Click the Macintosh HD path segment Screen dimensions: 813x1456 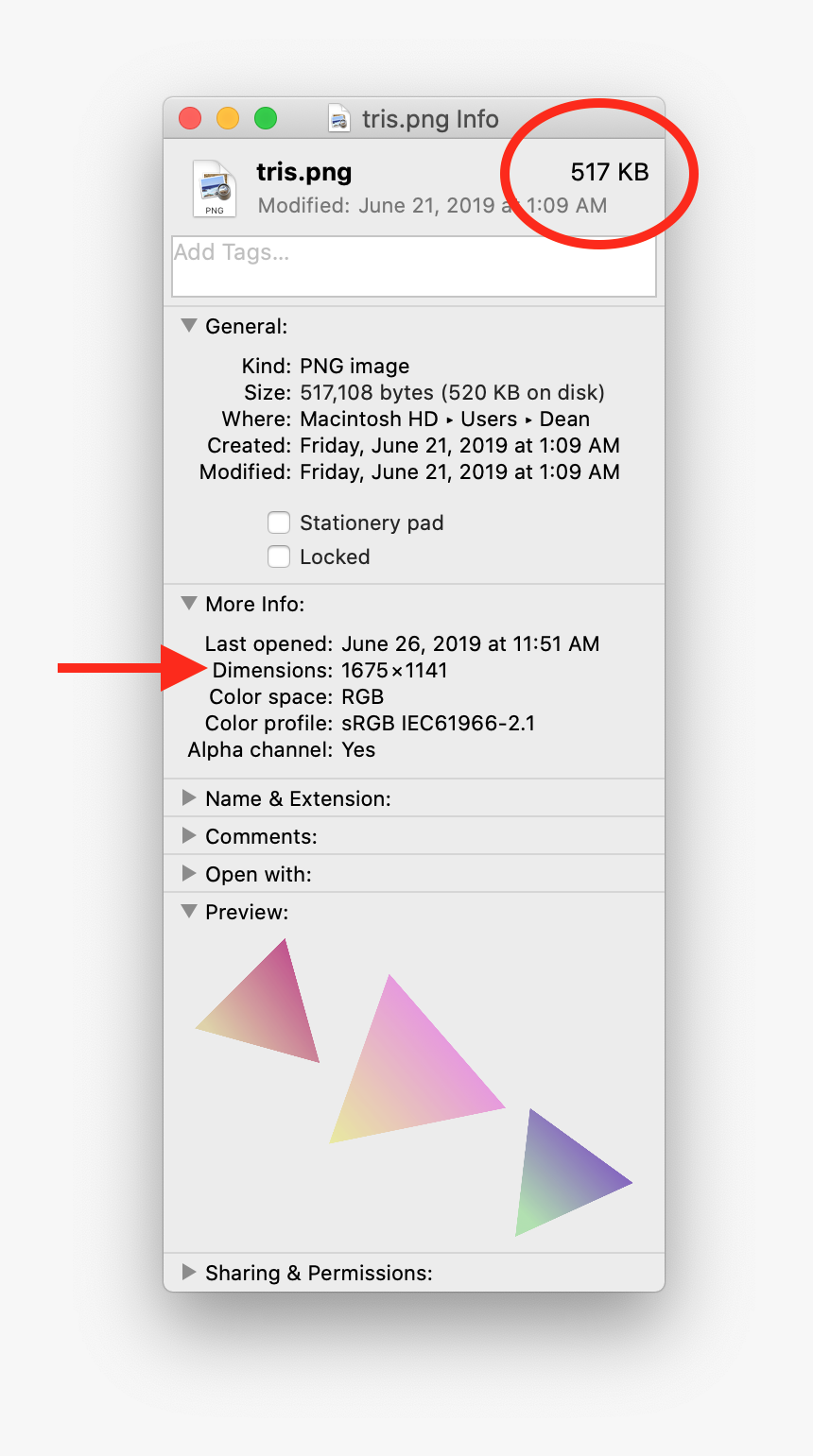369,419
